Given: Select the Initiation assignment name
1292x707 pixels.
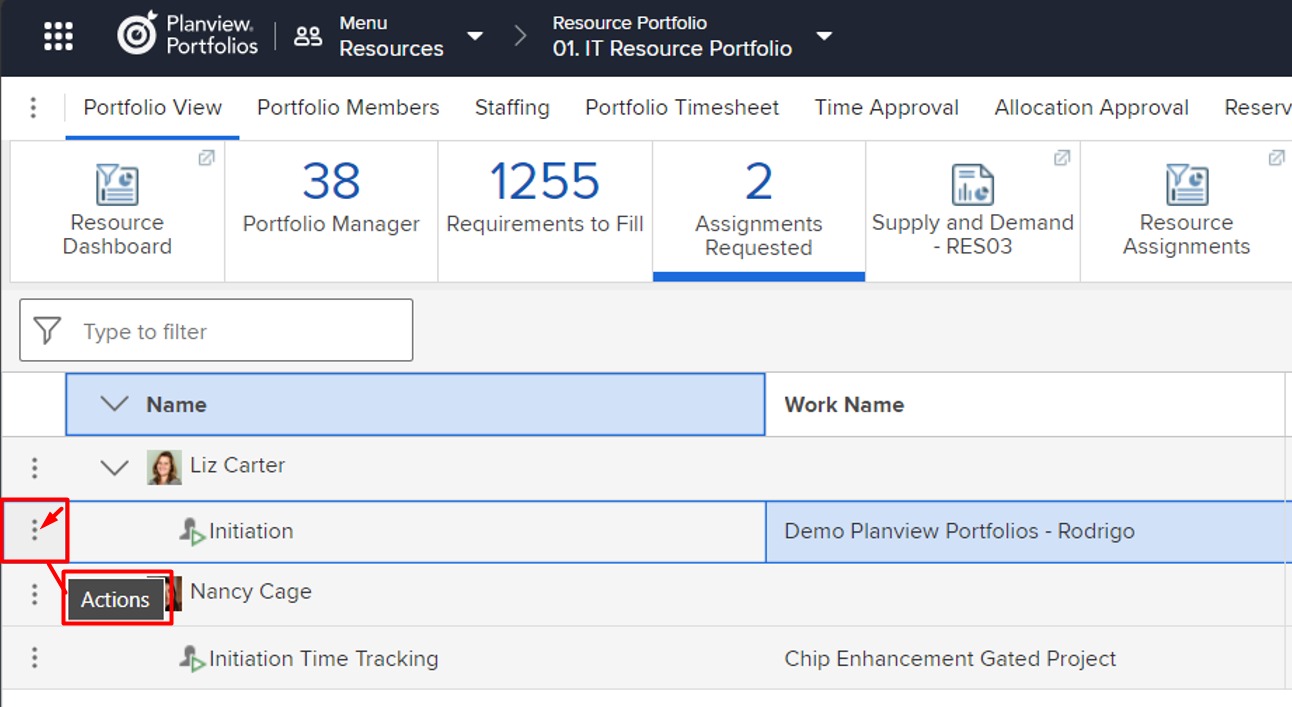Looking at the screenshot, I should 251,531.
